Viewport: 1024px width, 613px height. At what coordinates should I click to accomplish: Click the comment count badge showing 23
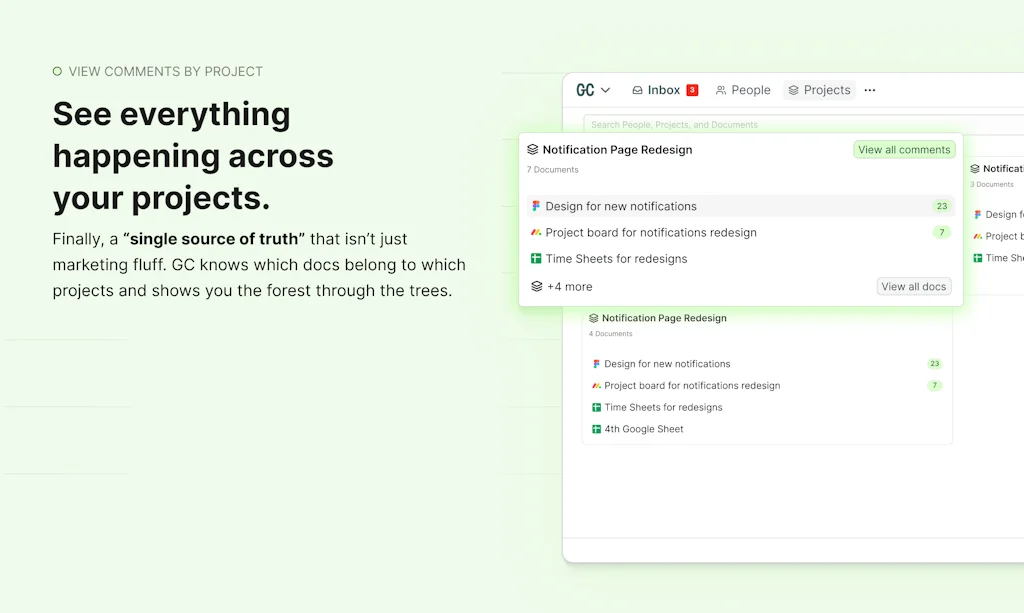click(940, 206)
